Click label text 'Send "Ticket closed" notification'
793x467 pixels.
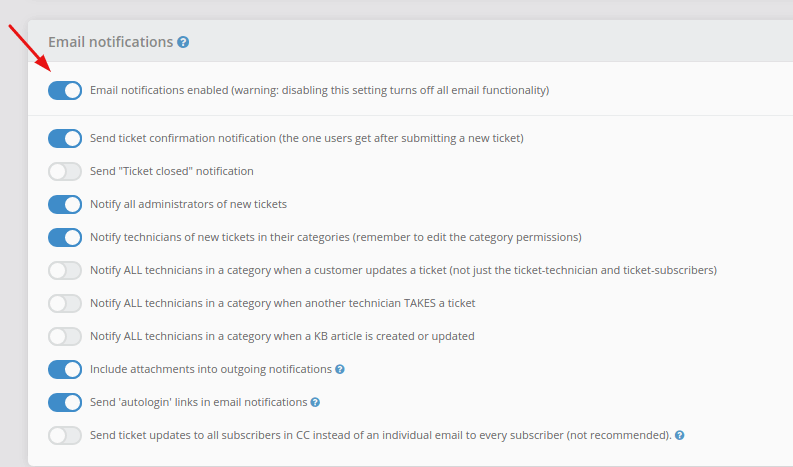point(171,172)
